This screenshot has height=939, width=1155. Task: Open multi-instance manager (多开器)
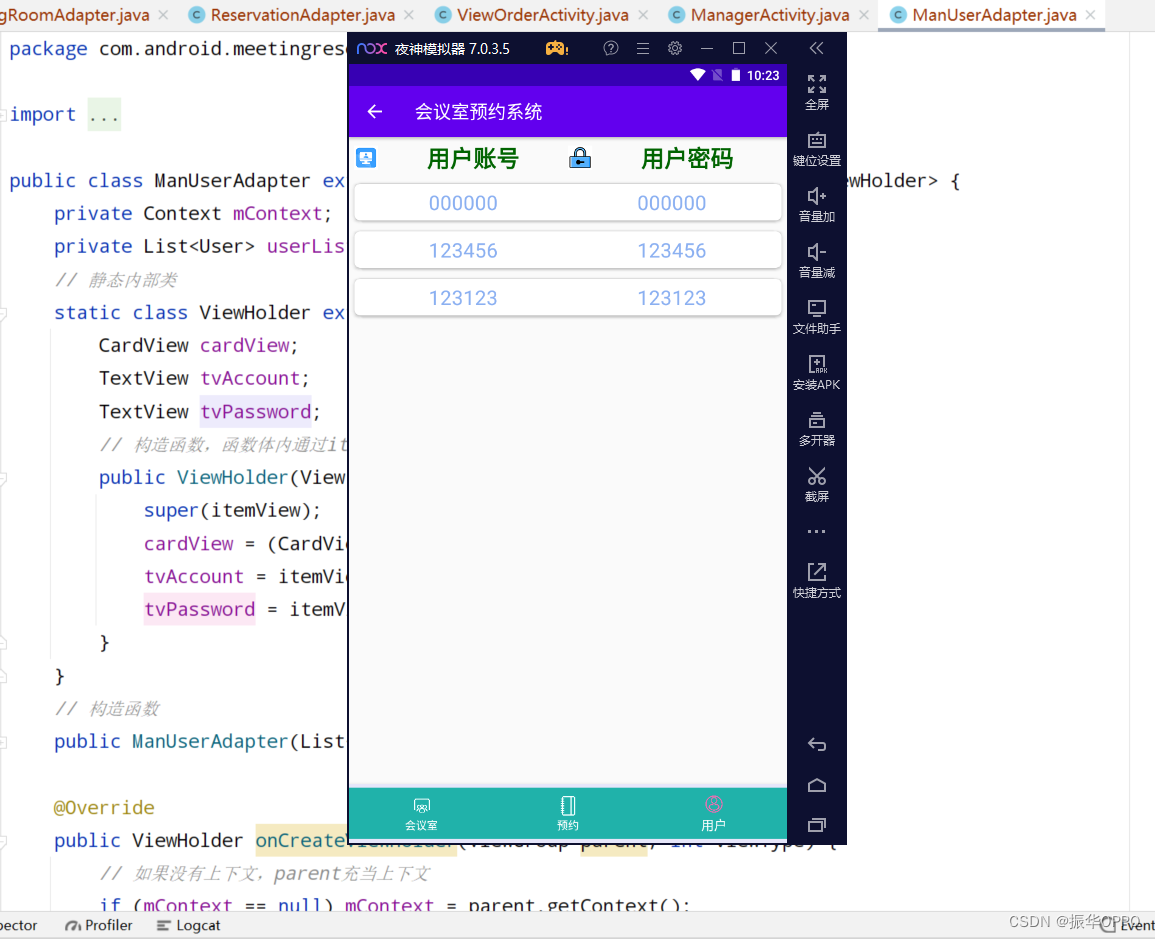(x=816, y=429)
